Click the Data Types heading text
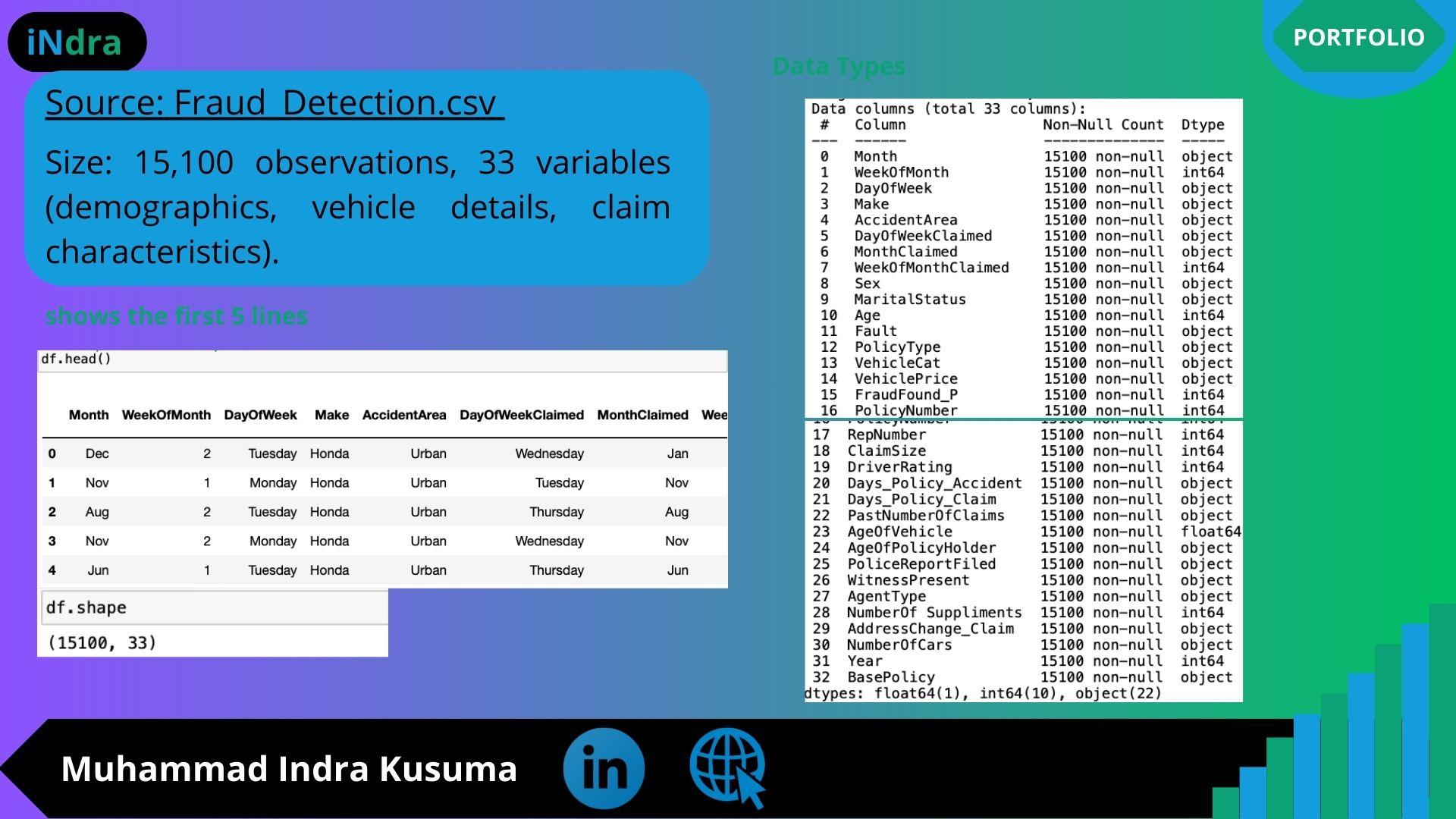Screen dimensions: 1456x819 pyautogui.click(x=839, y=67)
